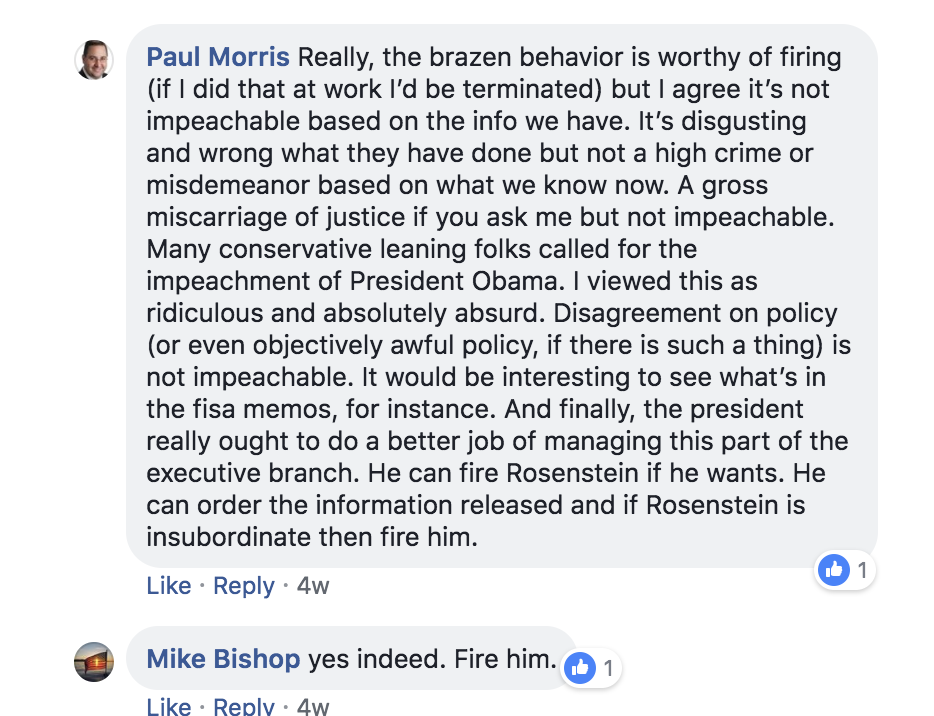Show reaction count beside Mike's thumbs-up icon
The height and width of the screenshot is (716, 934).
[x=608, y=668]
